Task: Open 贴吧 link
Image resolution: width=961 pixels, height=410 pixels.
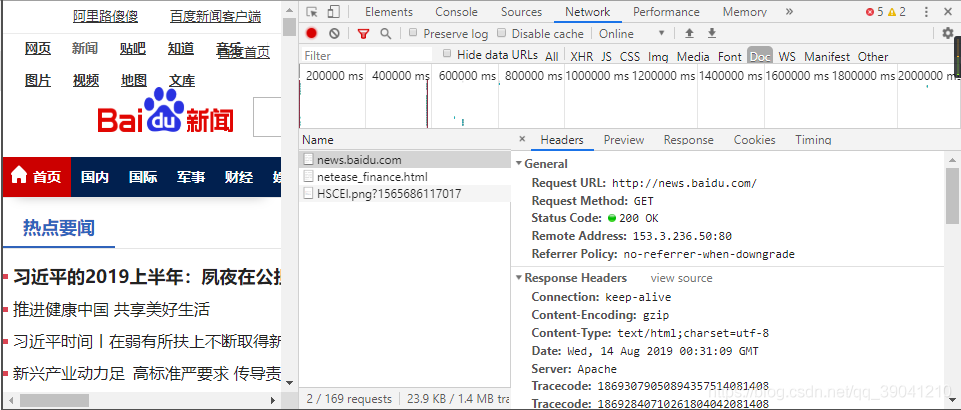Action: (133, 48)
